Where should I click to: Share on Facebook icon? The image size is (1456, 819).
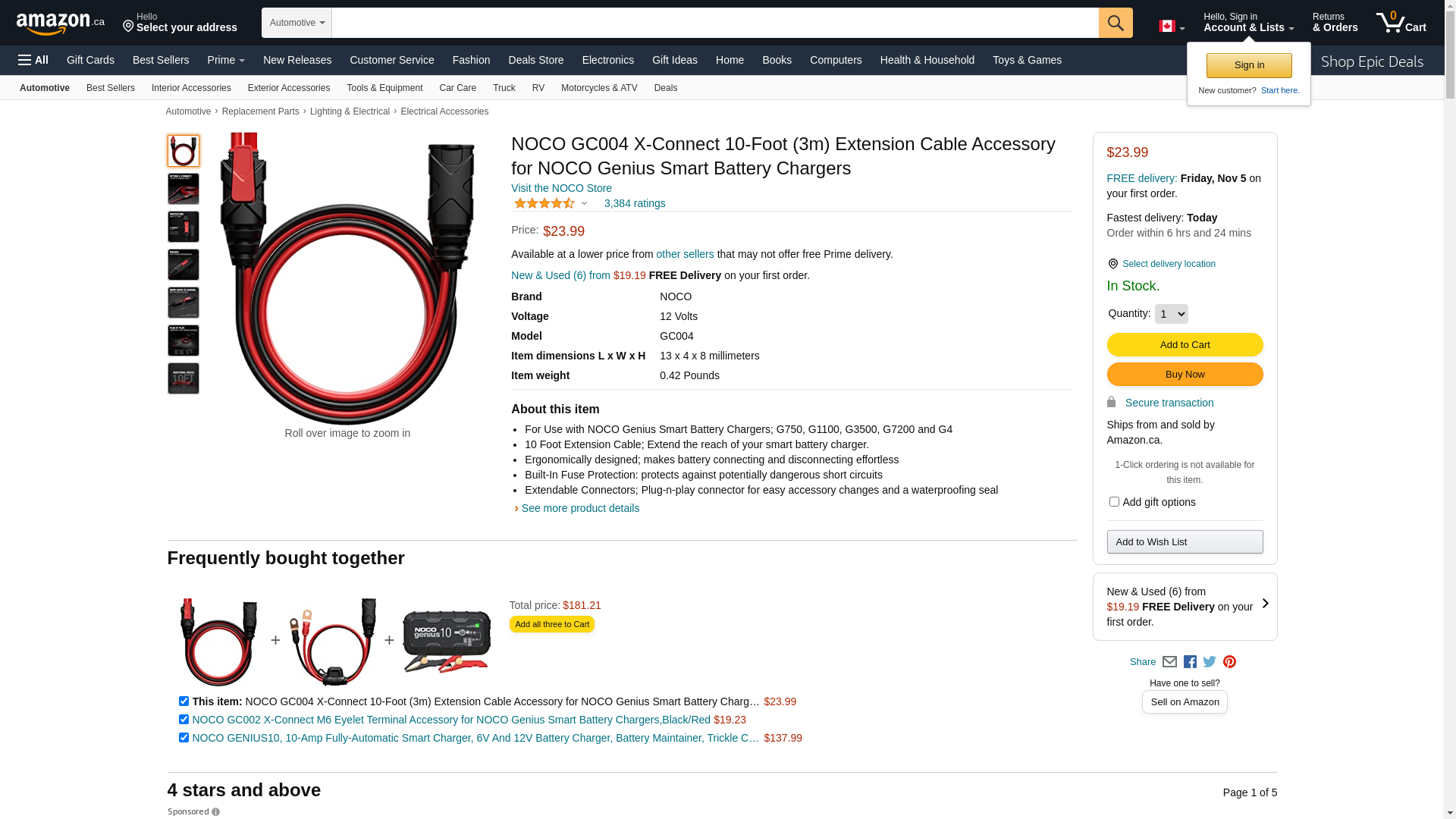(1190, 662)
